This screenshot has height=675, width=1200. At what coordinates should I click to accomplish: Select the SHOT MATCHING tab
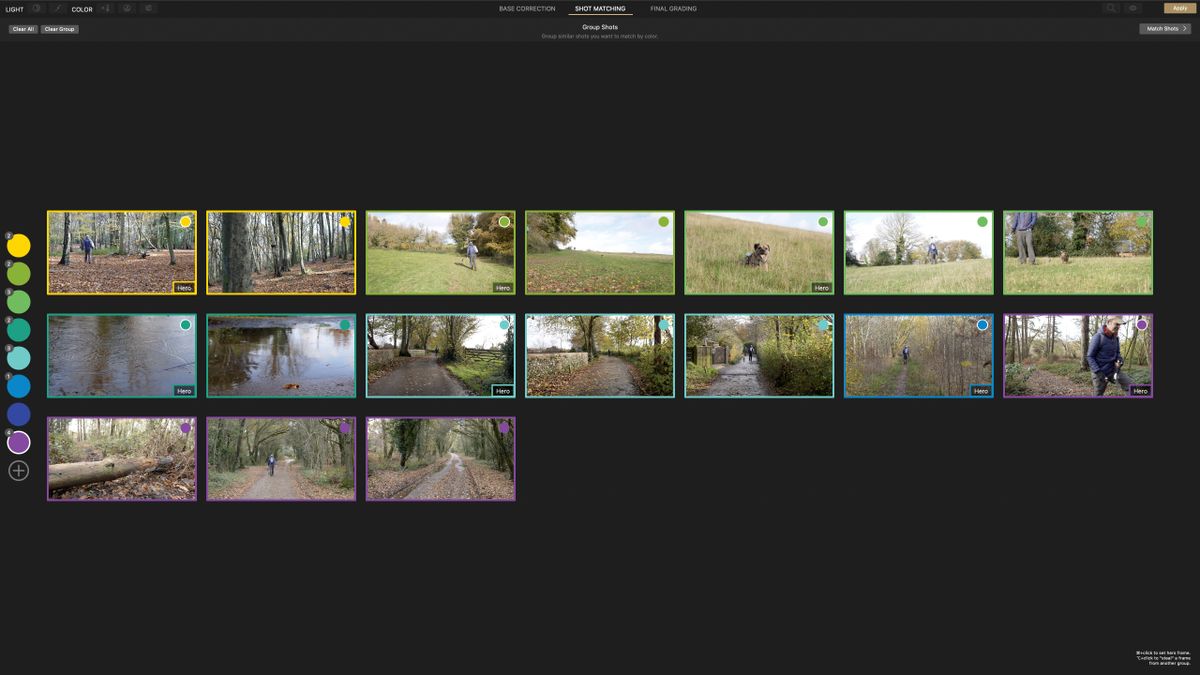coord(600,8)
